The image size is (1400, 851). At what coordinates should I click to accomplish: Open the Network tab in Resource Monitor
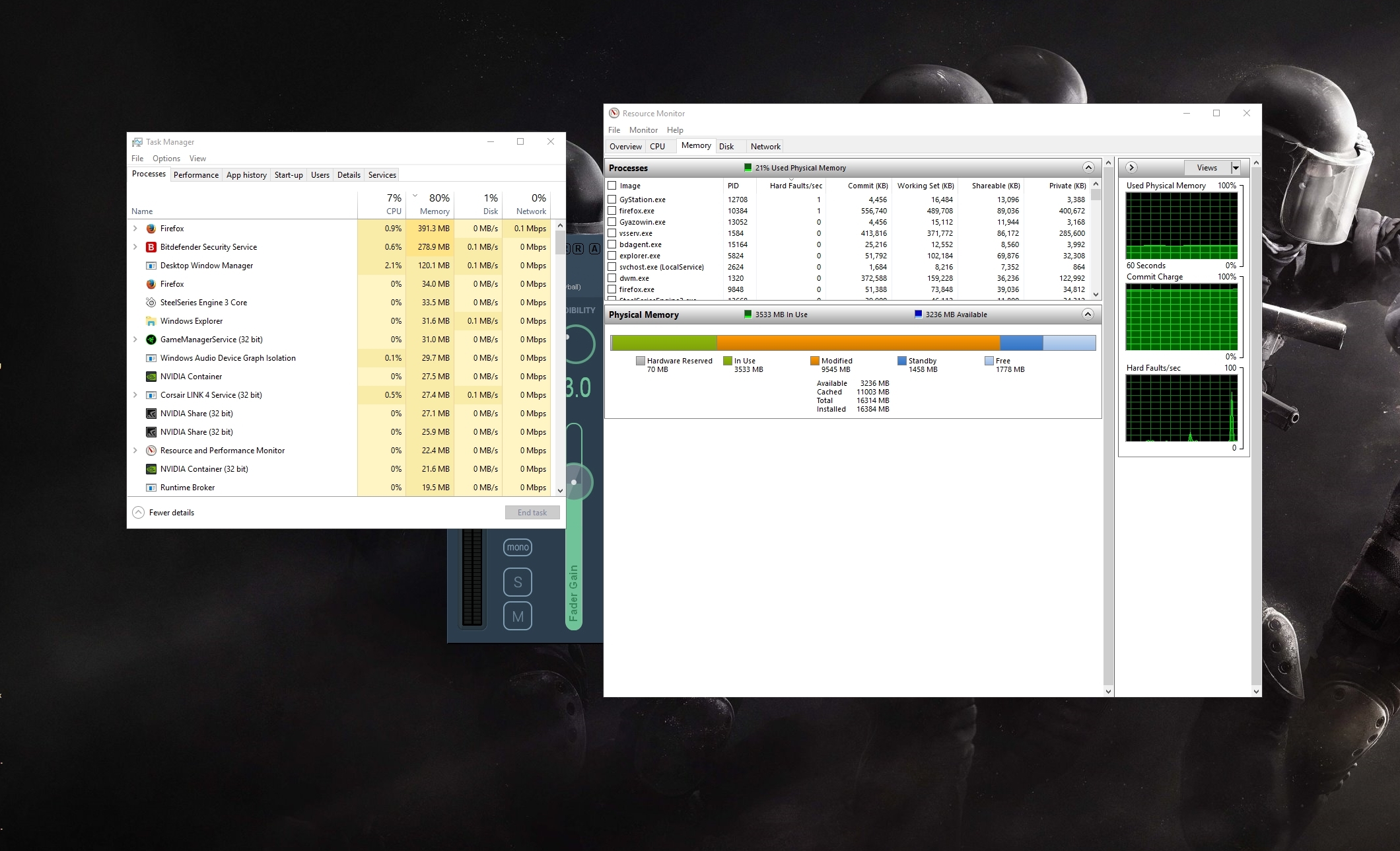coord(765,147)
